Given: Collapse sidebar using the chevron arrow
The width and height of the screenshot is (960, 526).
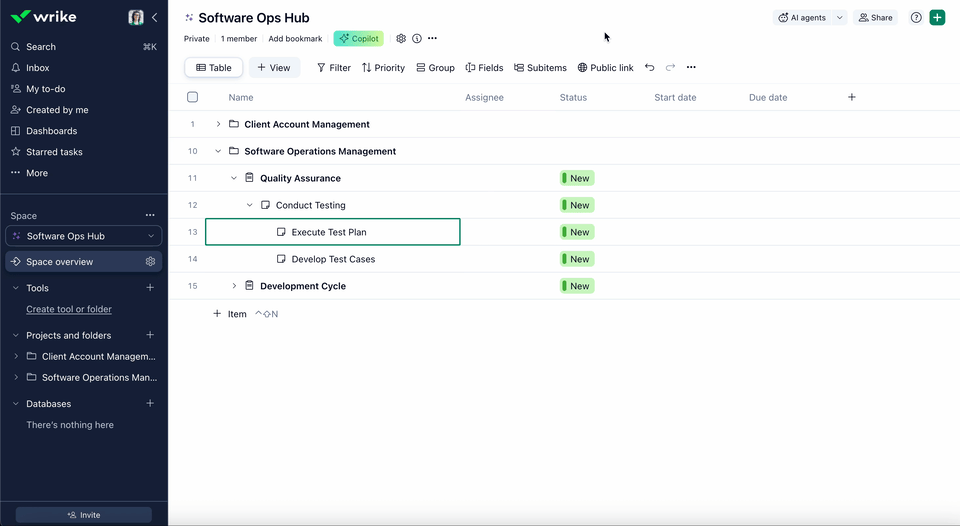Looking at the screenshot, I should 155,18.
